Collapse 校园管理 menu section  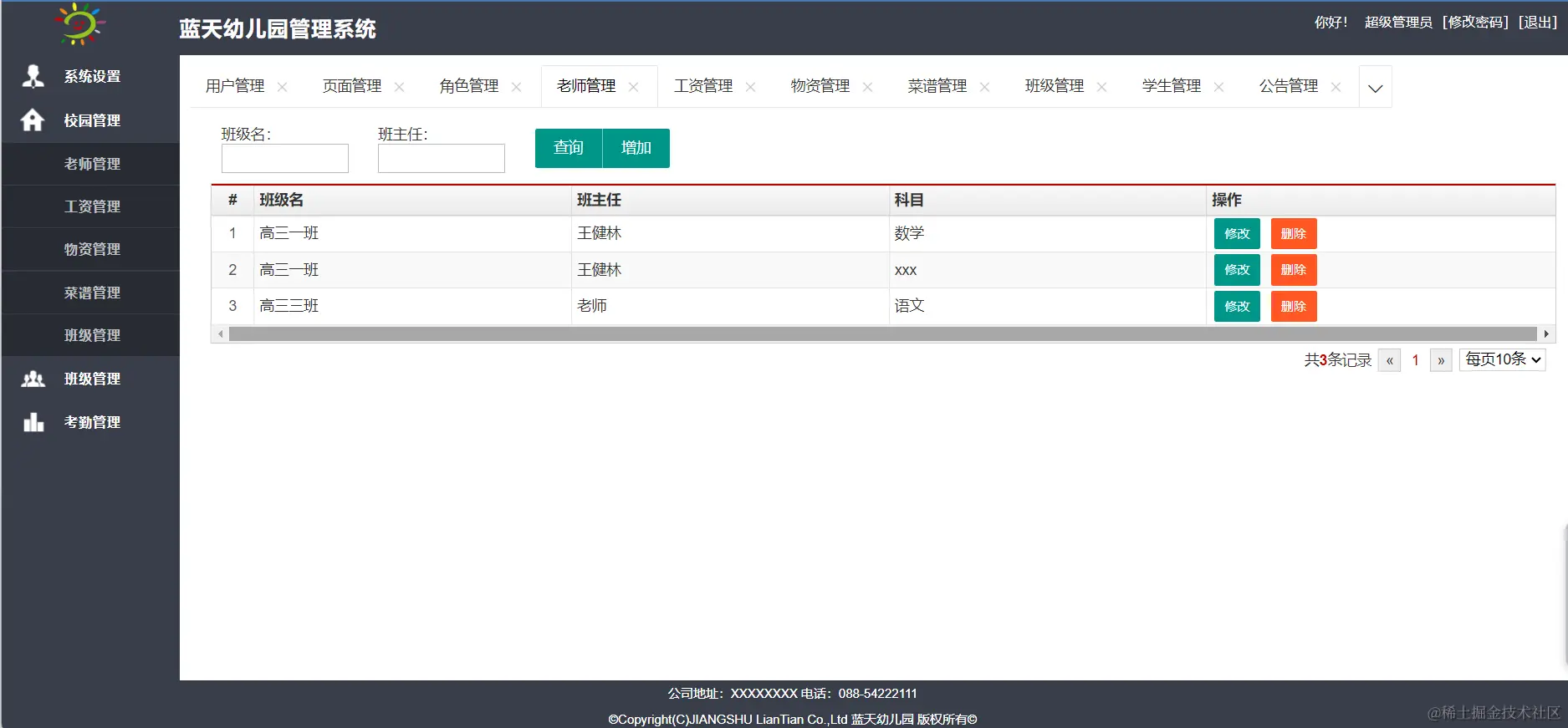pyautogui.click(x=90, y=120)
